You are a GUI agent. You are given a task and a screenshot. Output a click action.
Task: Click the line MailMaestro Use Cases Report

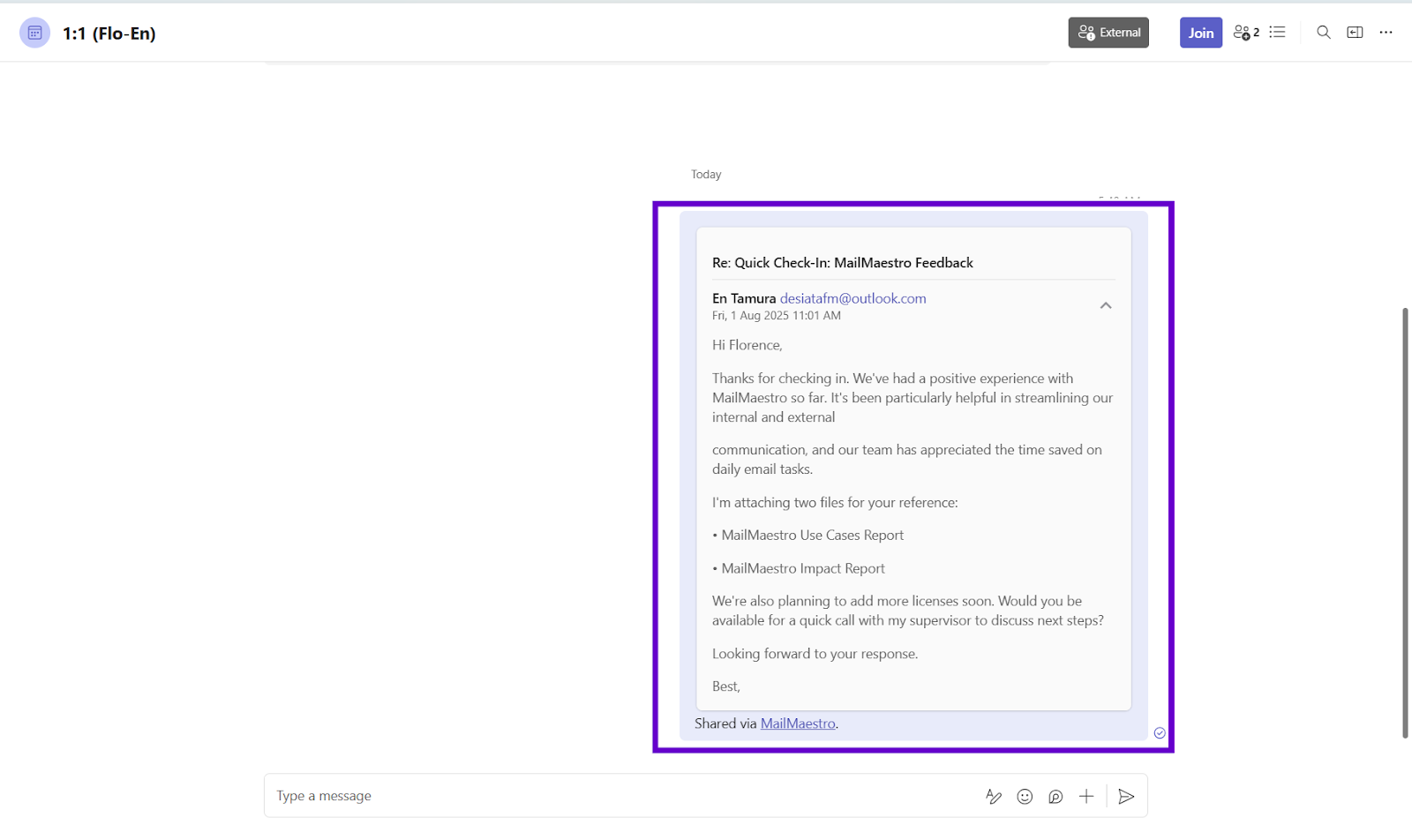pos(813,536)
